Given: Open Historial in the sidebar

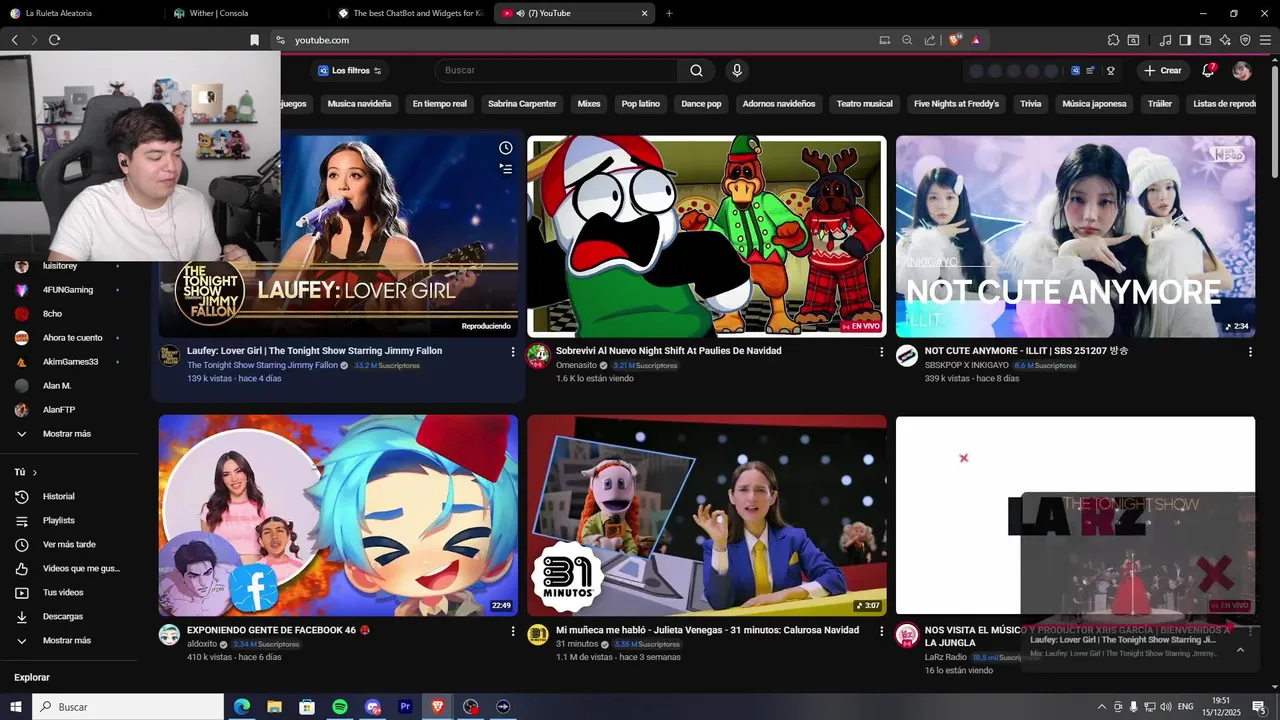Looking at the screenshot, I should pyautogui.click(x=66, y=496).
